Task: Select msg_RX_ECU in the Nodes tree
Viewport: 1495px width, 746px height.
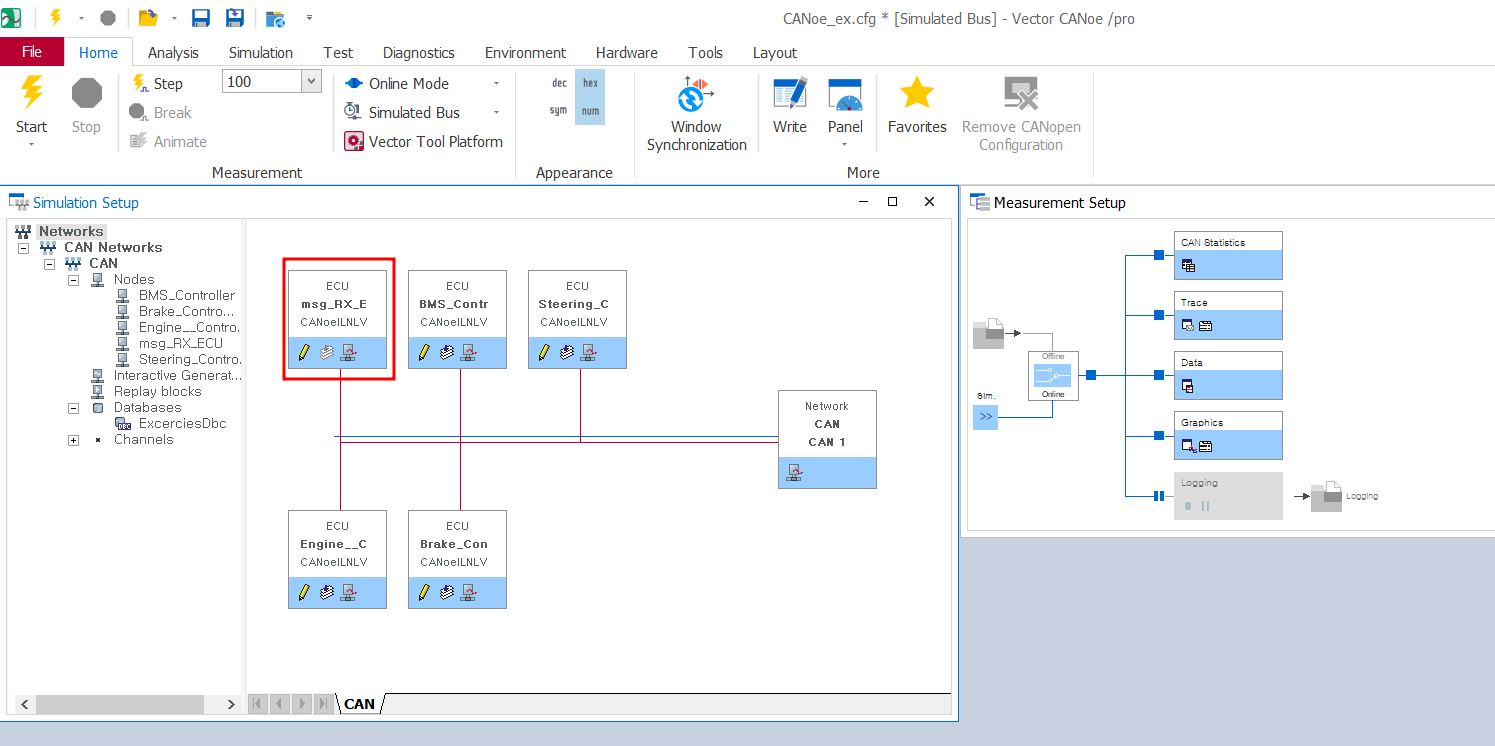Action: point(181,343)
